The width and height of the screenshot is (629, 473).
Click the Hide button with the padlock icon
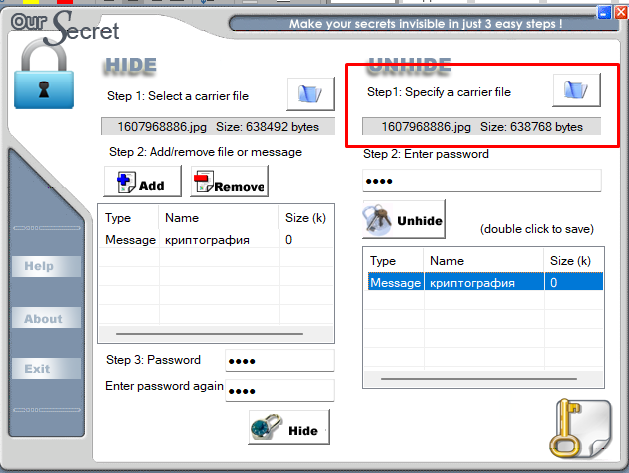(289, 427)
